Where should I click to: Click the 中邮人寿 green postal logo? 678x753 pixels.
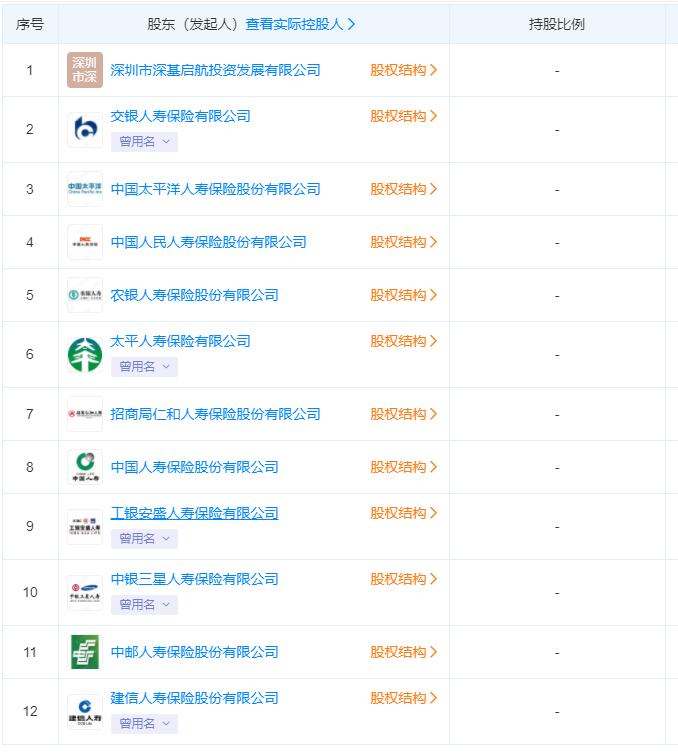(85, 652)
